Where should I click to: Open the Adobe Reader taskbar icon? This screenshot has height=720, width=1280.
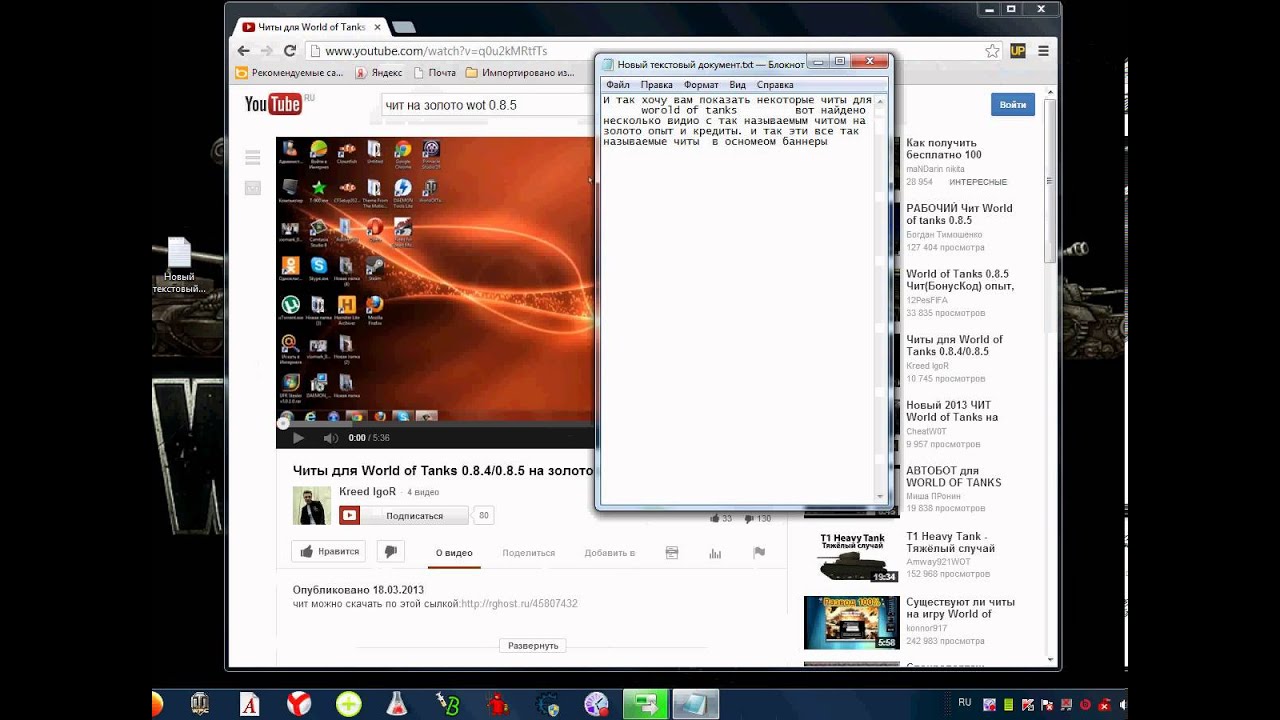coord(250,704)
